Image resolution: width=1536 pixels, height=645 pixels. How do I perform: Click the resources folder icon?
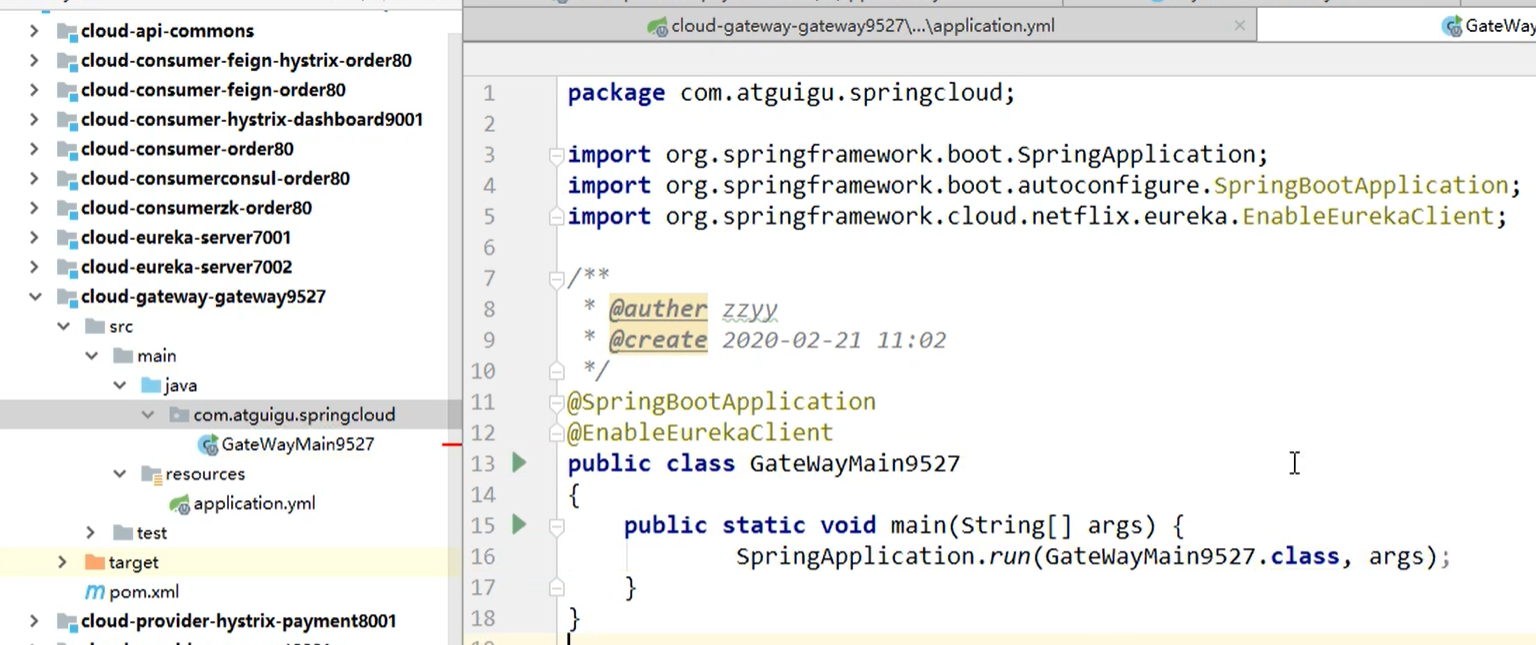(x=150, y=474)
